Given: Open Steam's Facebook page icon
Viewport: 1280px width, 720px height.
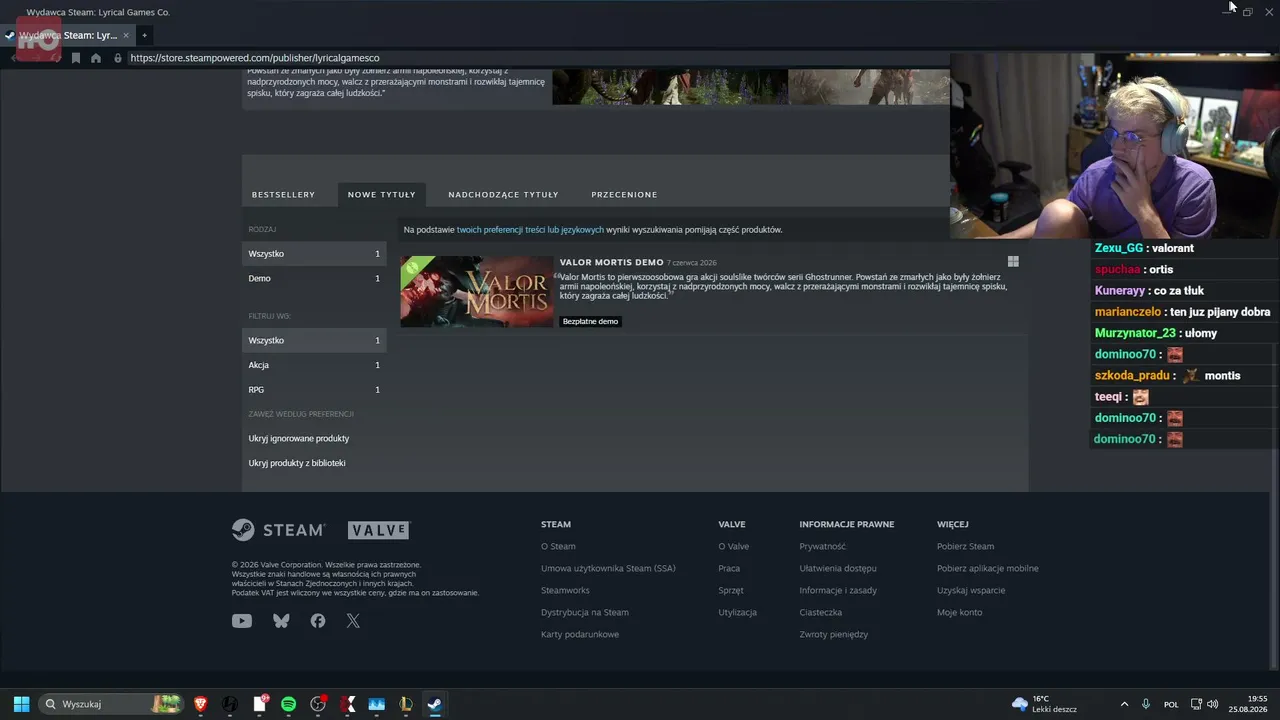Looking at the screenshot, I should coord(318,621).
